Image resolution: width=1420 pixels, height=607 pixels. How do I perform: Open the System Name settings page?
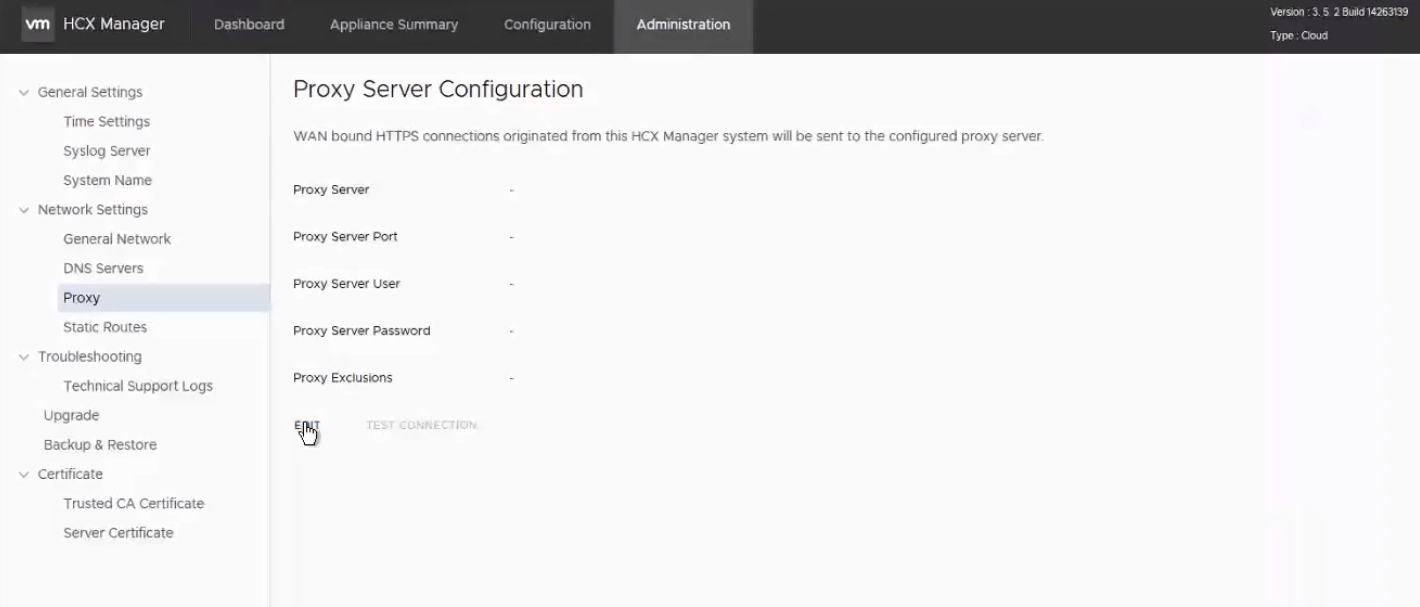(107, 181)
